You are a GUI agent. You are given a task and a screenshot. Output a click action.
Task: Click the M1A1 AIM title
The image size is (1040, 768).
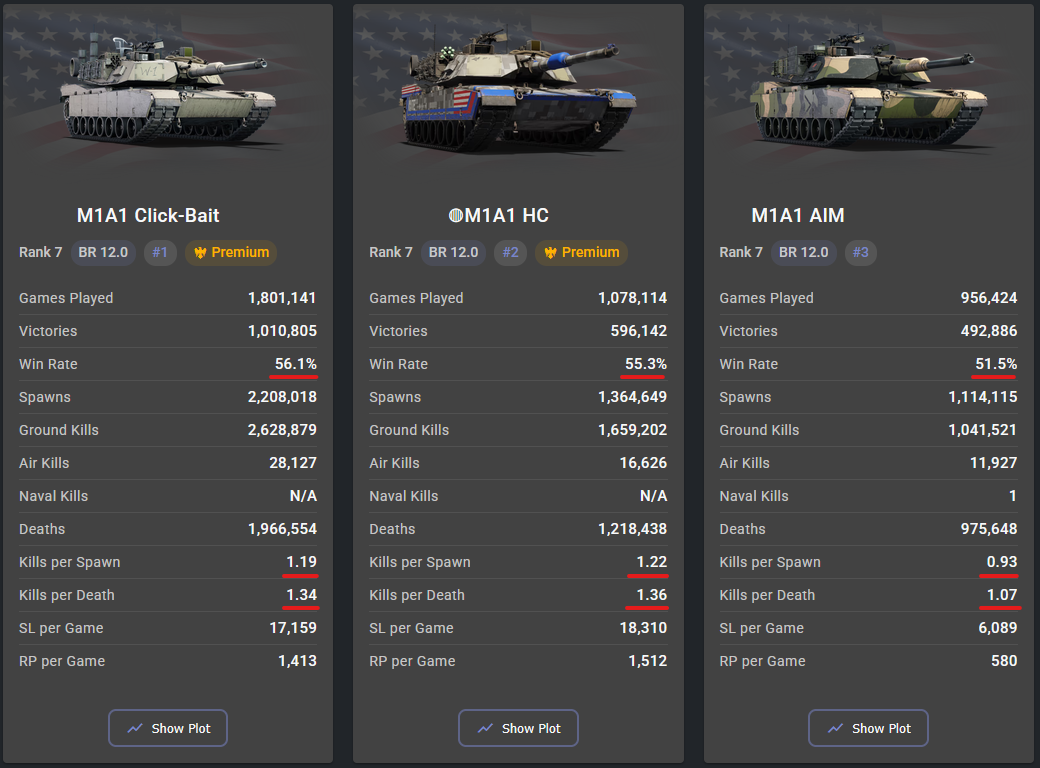pos(798,216)
